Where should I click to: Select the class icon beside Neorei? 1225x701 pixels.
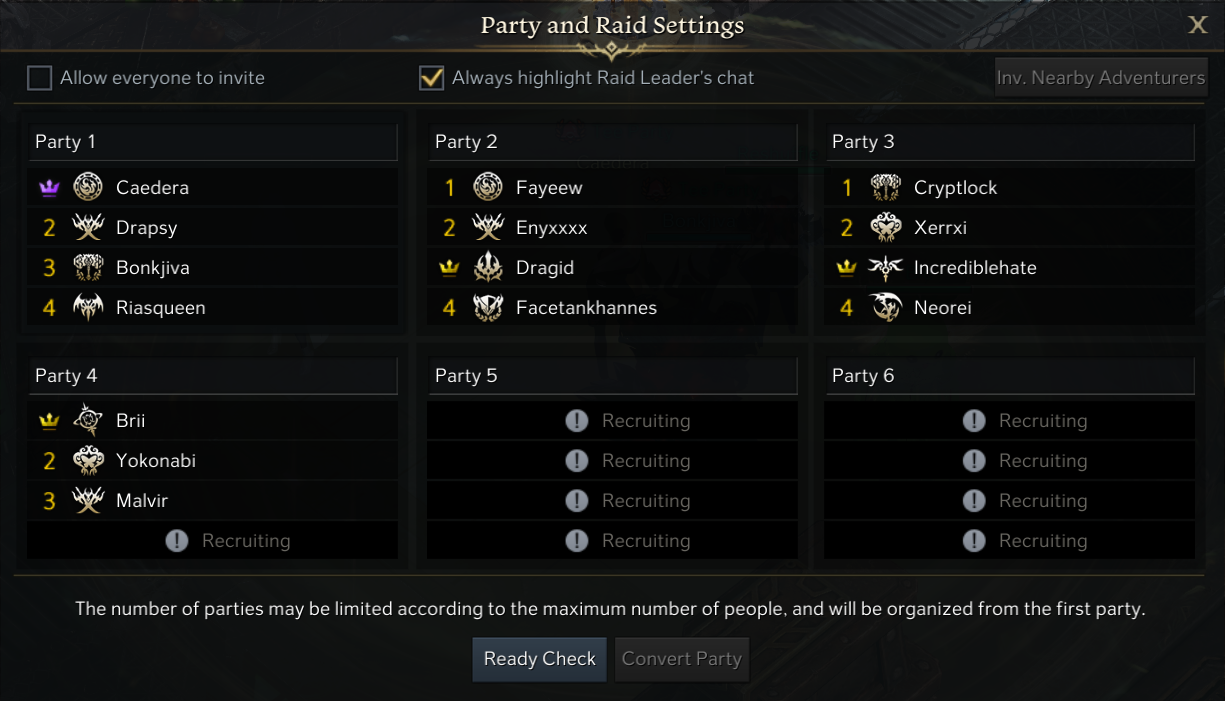(x=886, y=308)
